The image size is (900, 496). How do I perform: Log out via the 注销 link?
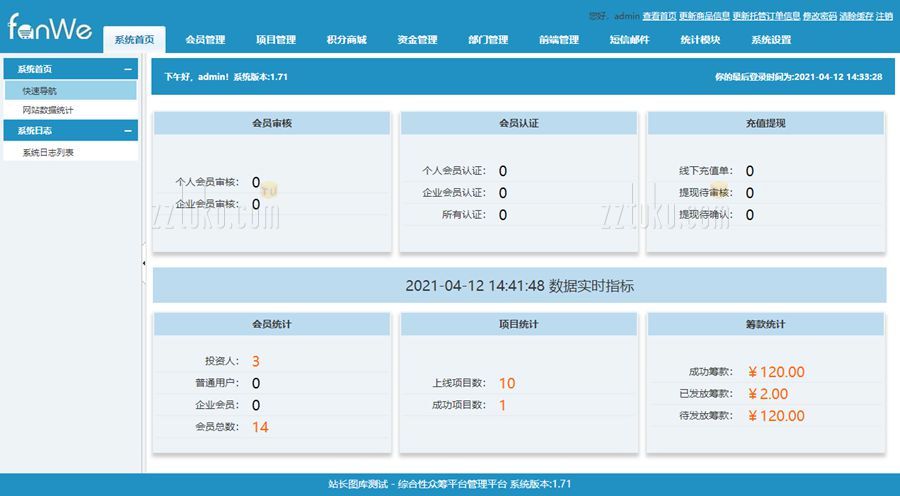pyautogui.click(x=884, y=16)
